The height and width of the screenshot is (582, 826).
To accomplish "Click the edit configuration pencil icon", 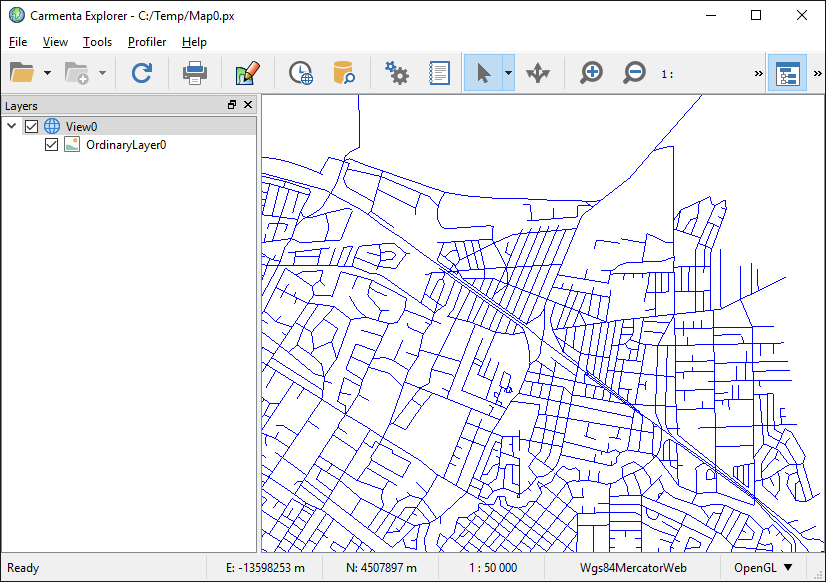I will point(247,73).
